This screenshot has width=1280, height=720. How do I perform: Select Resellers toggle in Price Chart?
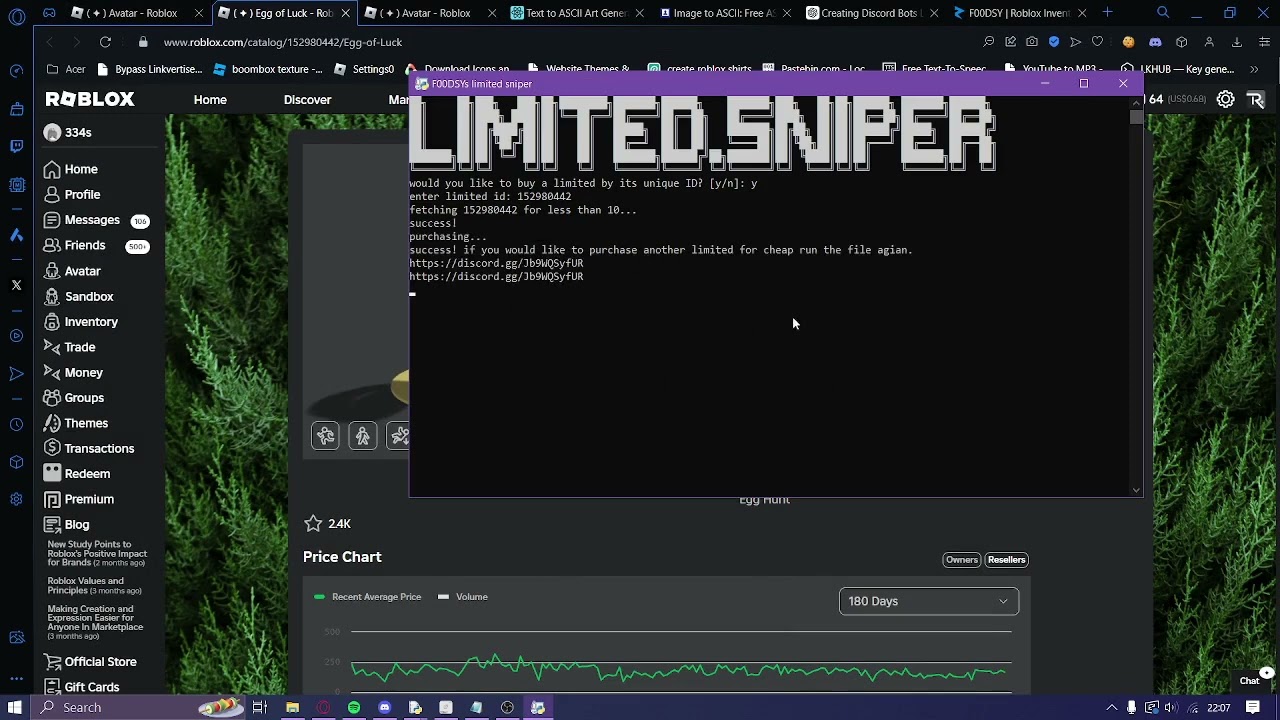[1007, 560]
